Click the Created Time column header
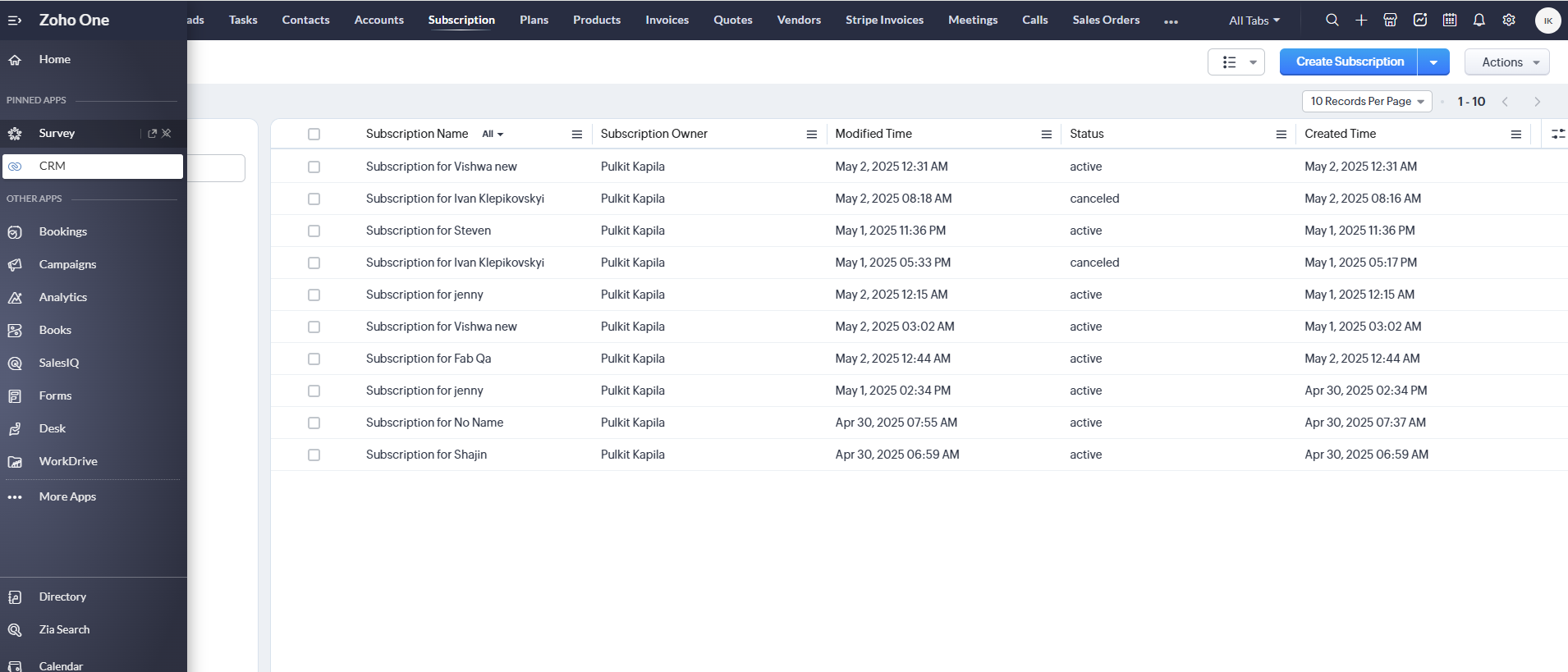1568x672 pixels. tap(1340, 134)
